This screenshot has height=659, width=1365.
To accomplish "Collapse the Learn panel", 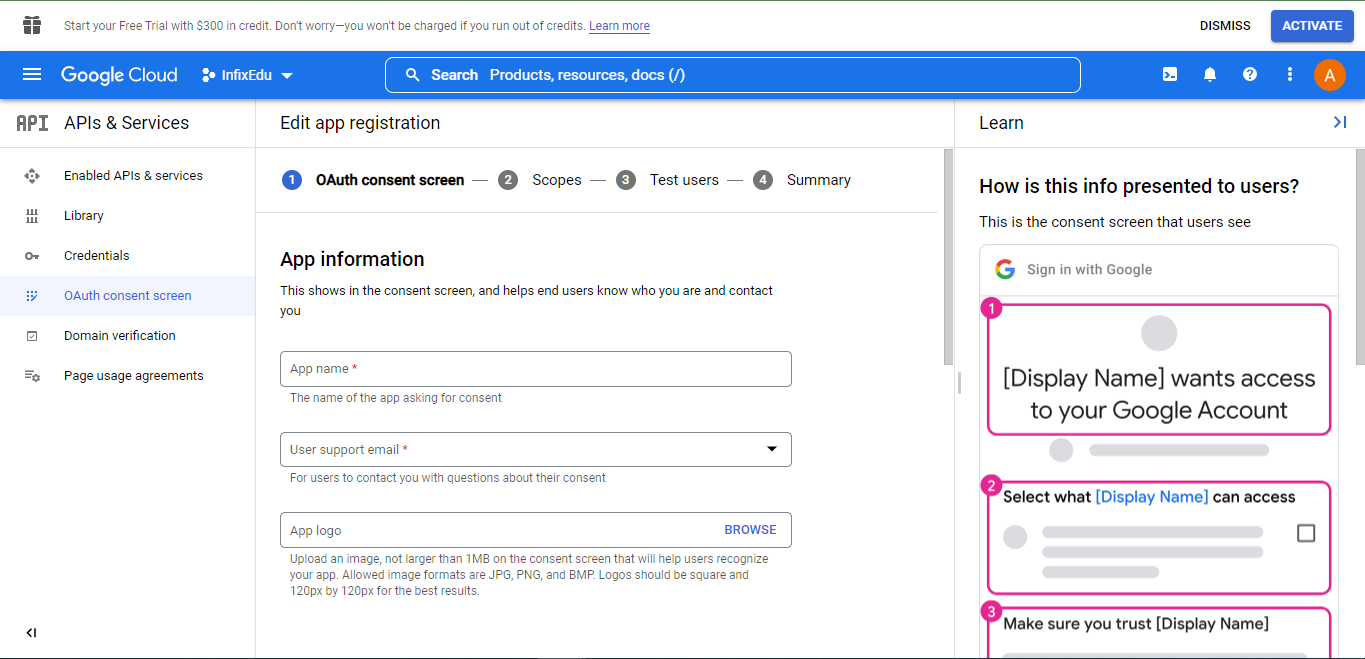I will (1340, 122).
